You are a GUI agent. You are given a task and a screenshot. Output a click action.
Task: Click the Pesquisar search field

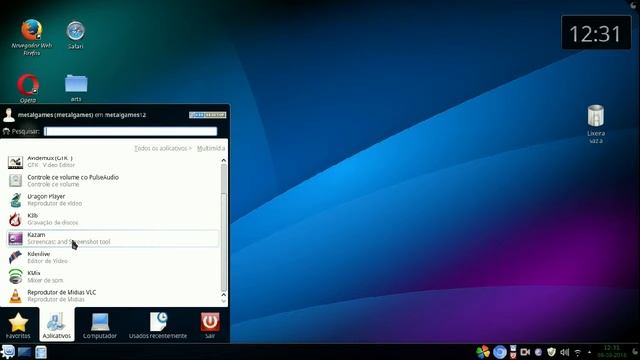point(131,131)
